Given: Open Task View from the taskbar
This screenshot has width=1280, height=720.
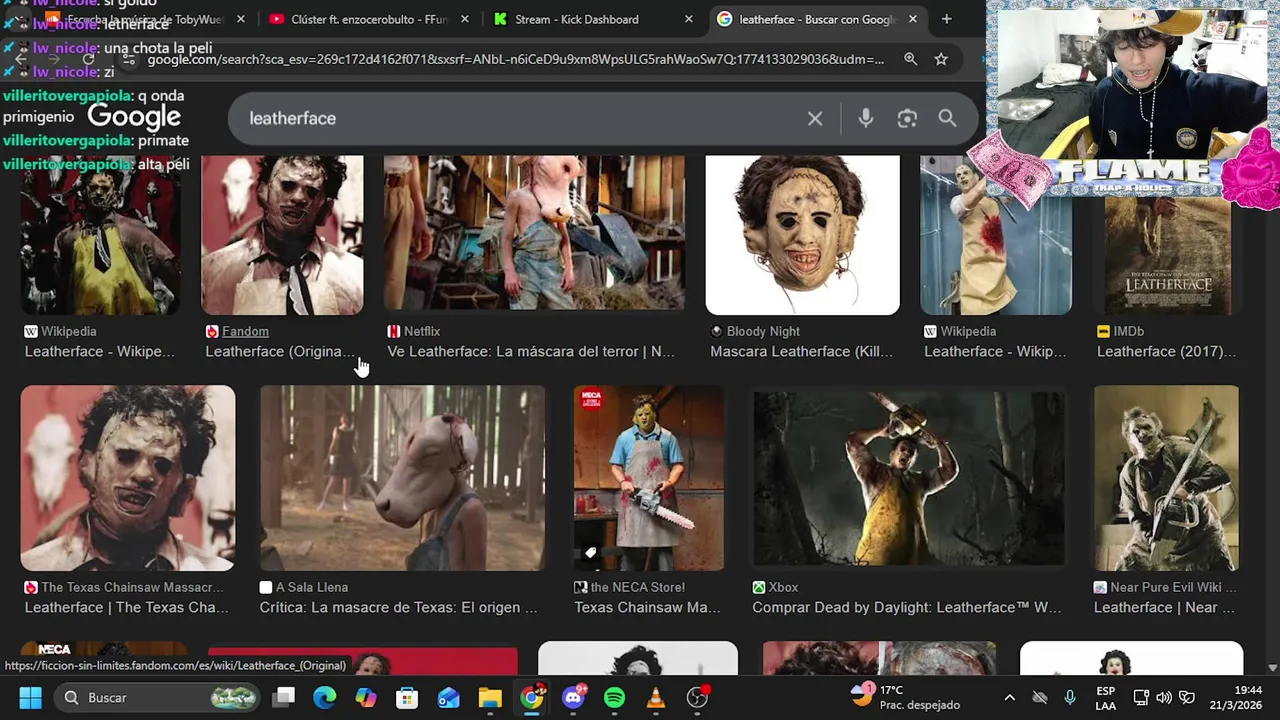Looking at the screenshot, I should (x=285, y=697).
